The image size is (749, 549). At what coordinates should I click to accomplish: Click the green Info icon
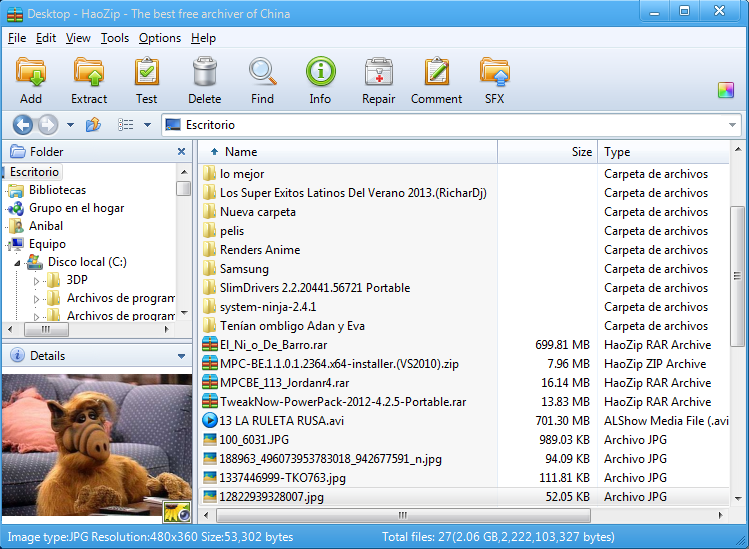click(321, 72)
